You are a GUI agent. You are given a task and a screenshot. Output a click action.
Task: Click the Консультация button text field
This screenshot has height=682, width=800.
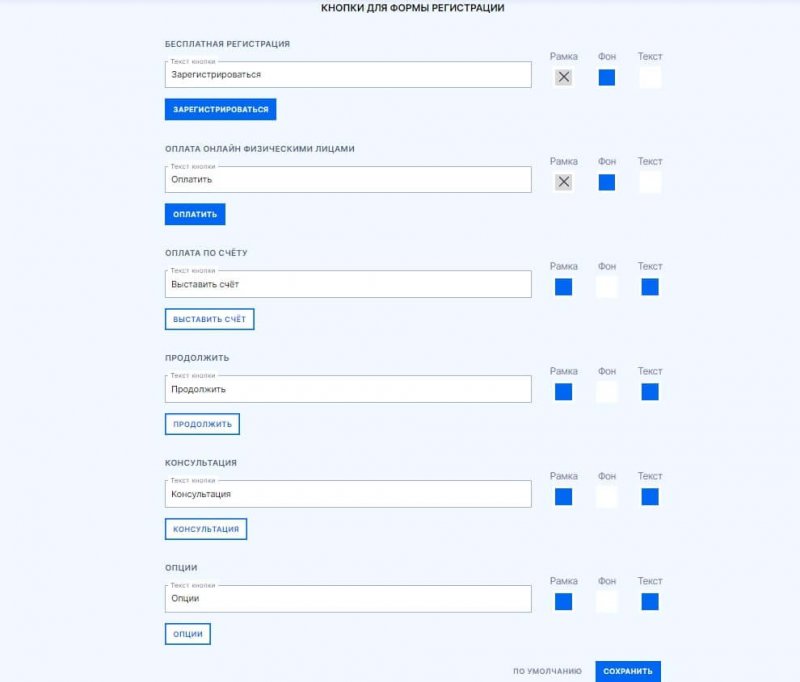(x=348, y=494)
